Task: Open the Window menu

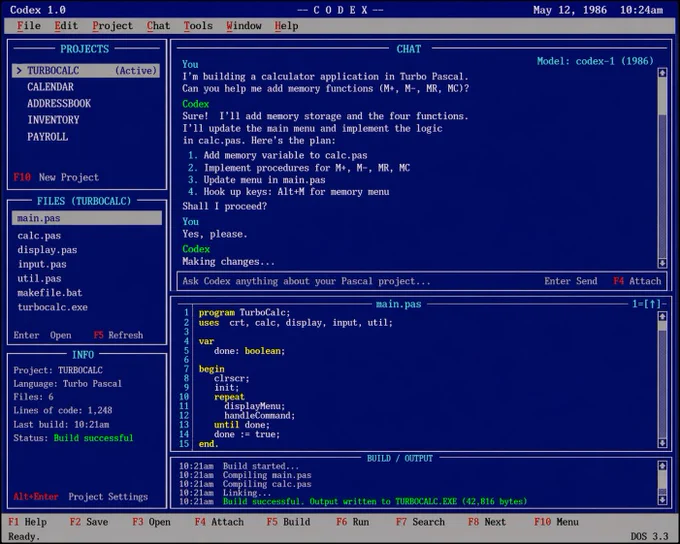Action: (x=244, y=26)
